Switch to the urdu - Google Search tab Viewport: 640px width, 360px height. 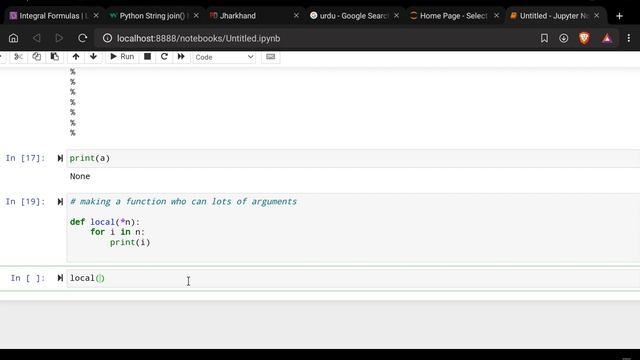[x=353, y=16]
